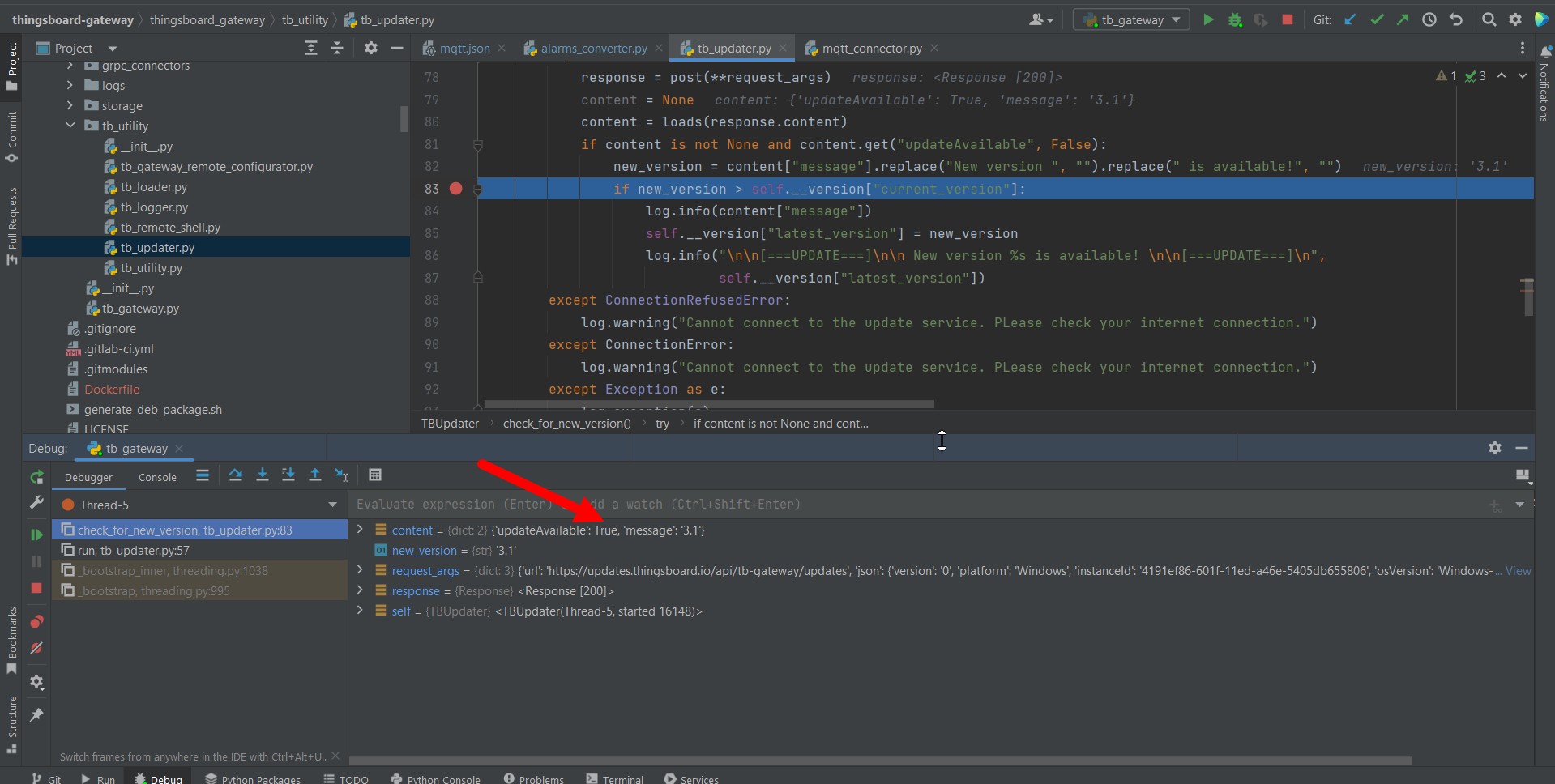Screen dimensions: 1555x784
Task: View all breakpoints in the debug sidebar
Action: coord(36,622)
